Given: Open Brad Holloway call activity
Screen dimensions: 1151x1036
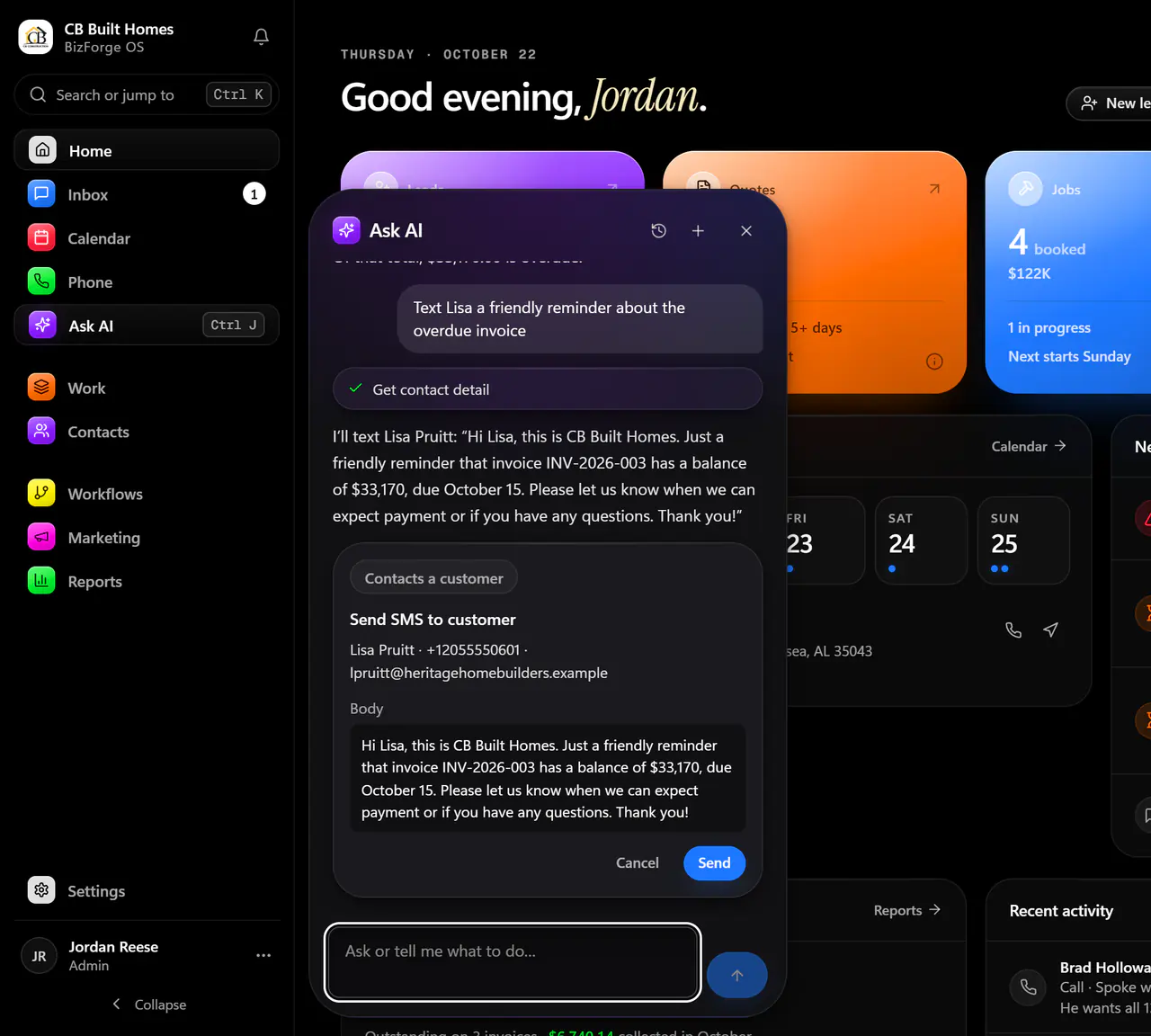Looking at the screenshot, I should (1070, 987).
